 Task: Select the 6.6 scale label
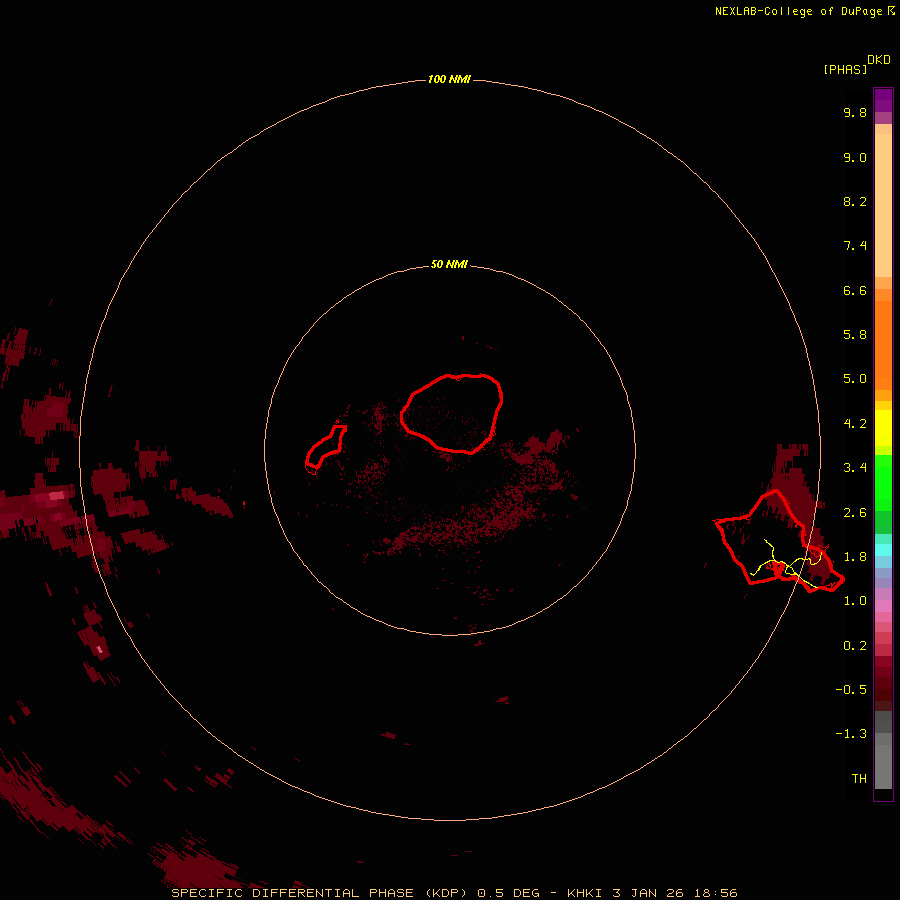(x=855, y=290)
